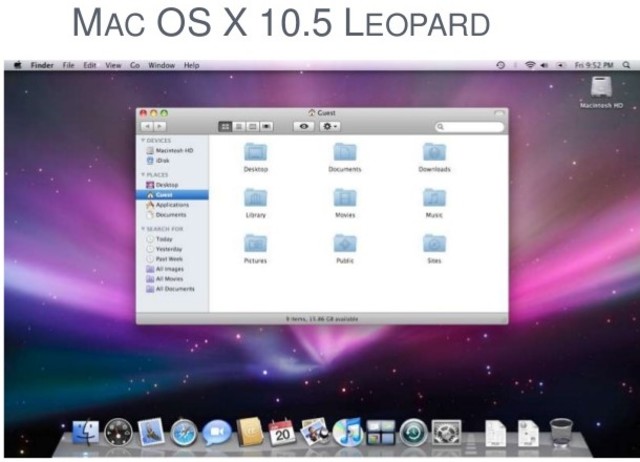Launch Dashboard from the Dock
The width and height of the screenshot is (640, 462).
pos(118,432)
